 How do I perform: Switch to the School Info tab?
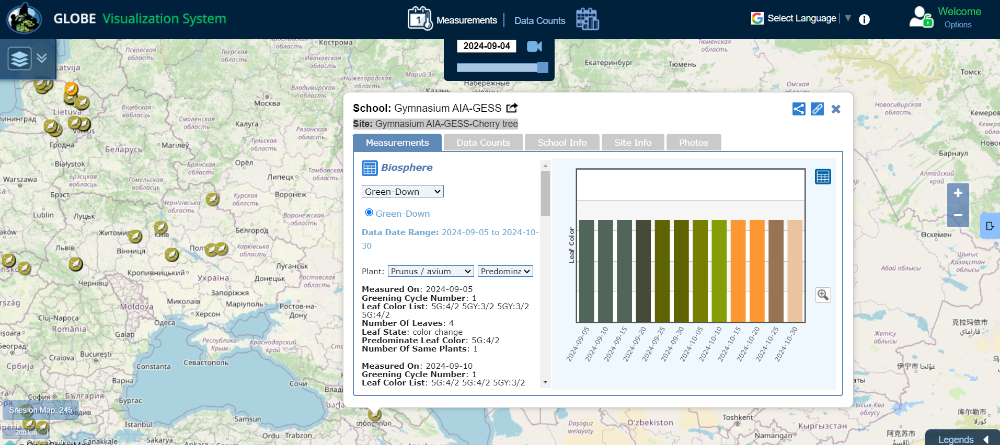[x=562, y=143]
